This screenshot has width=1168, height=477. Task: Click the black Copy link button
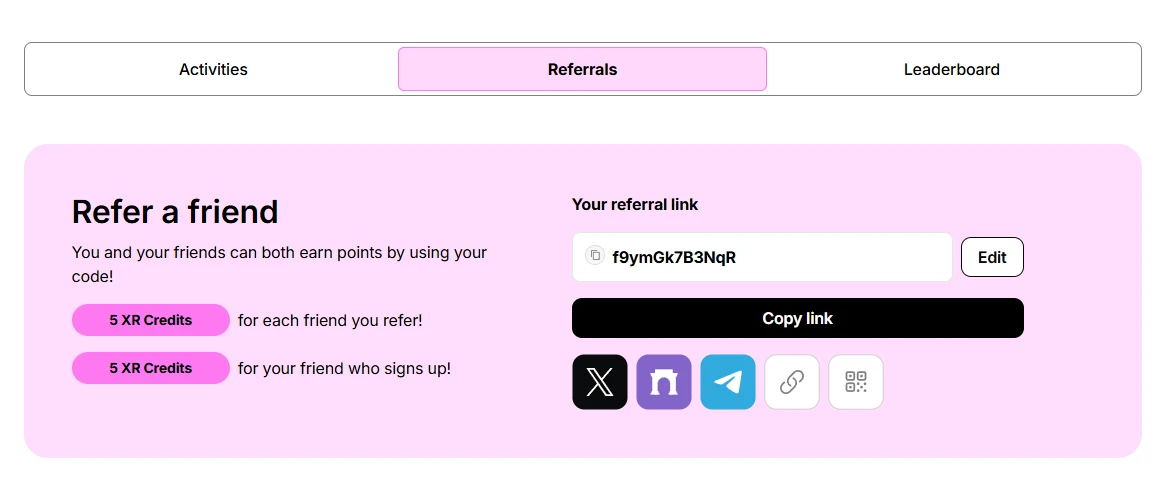coord(797,318)
